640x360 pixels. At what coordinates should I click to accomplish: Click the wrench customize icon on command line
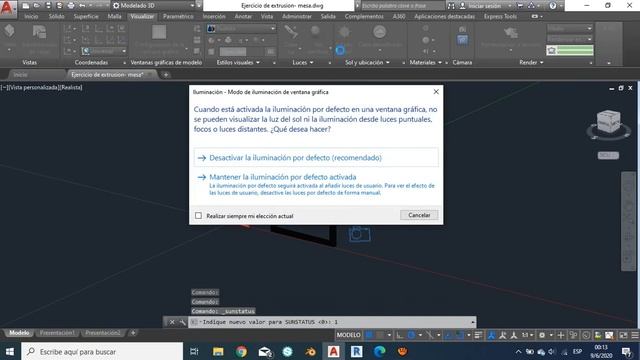click(x=182, y=322)
